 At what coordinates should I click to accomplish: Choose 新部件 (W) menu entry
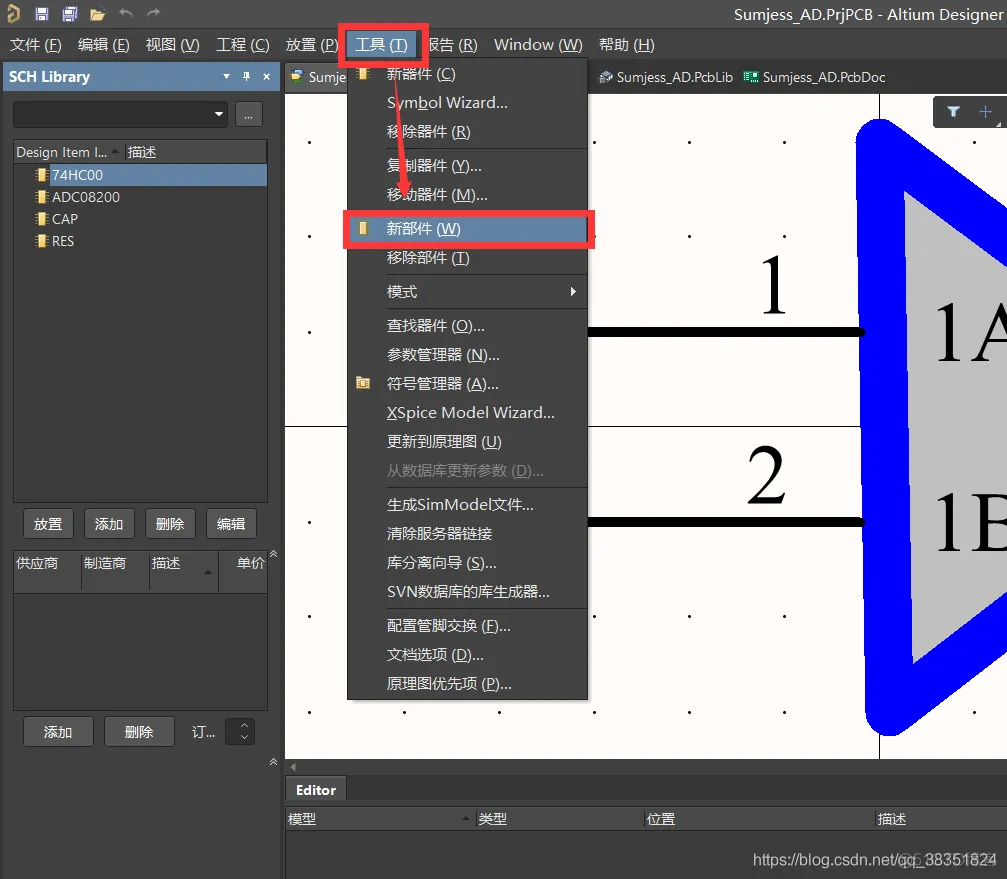coord(467,229)
